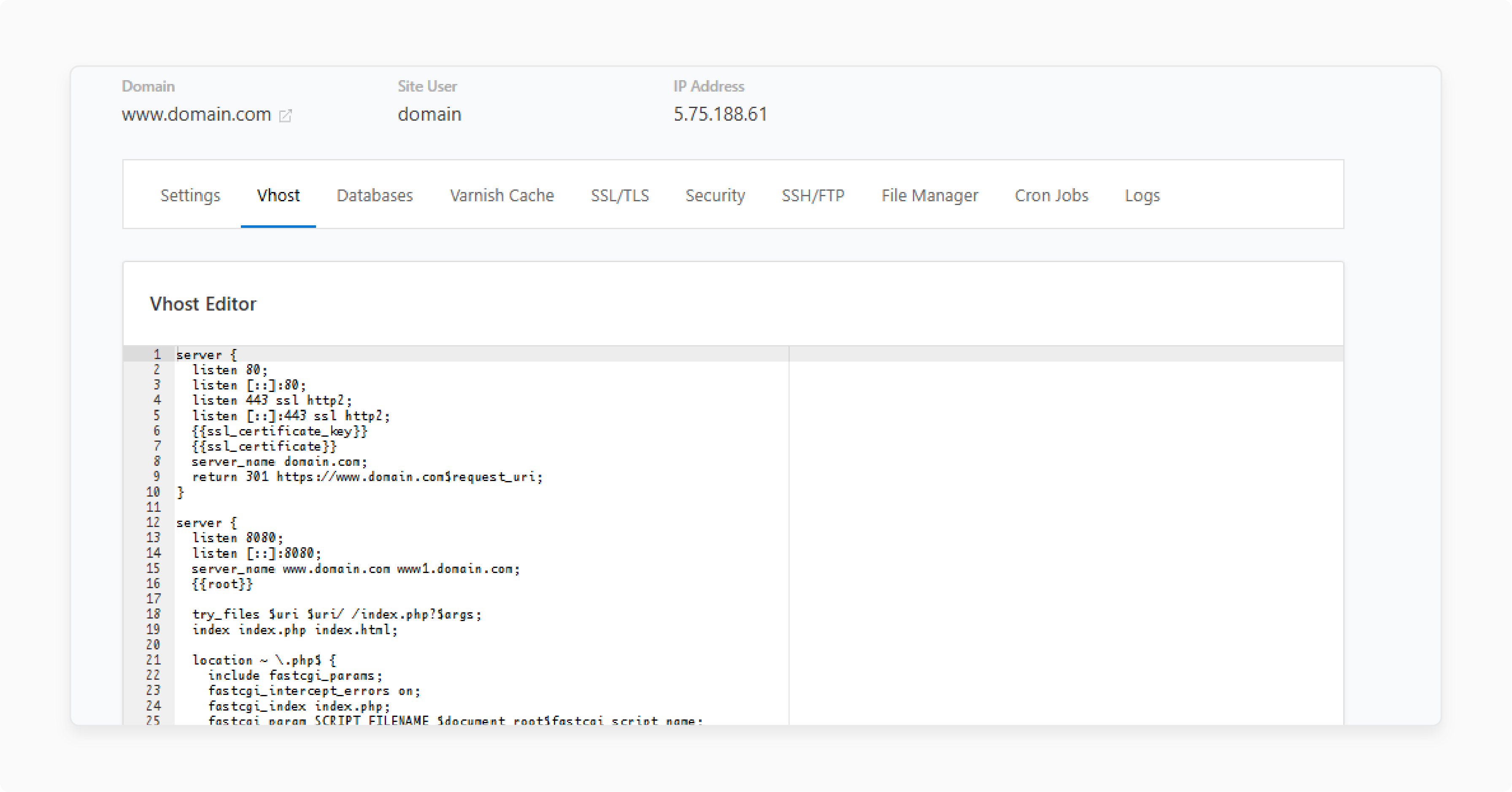The image size is (1512, 792).
Task: Click 'server_name domain.com;' line
Action: pyautogui.click(x=280, y=462)
